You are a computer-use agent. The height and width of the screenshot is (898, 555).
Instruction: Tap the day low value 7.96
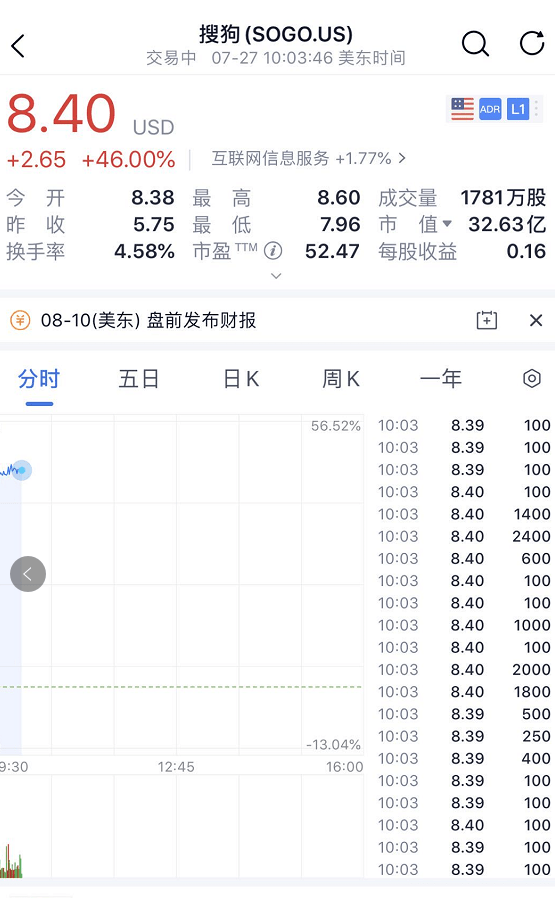[340, 224]
